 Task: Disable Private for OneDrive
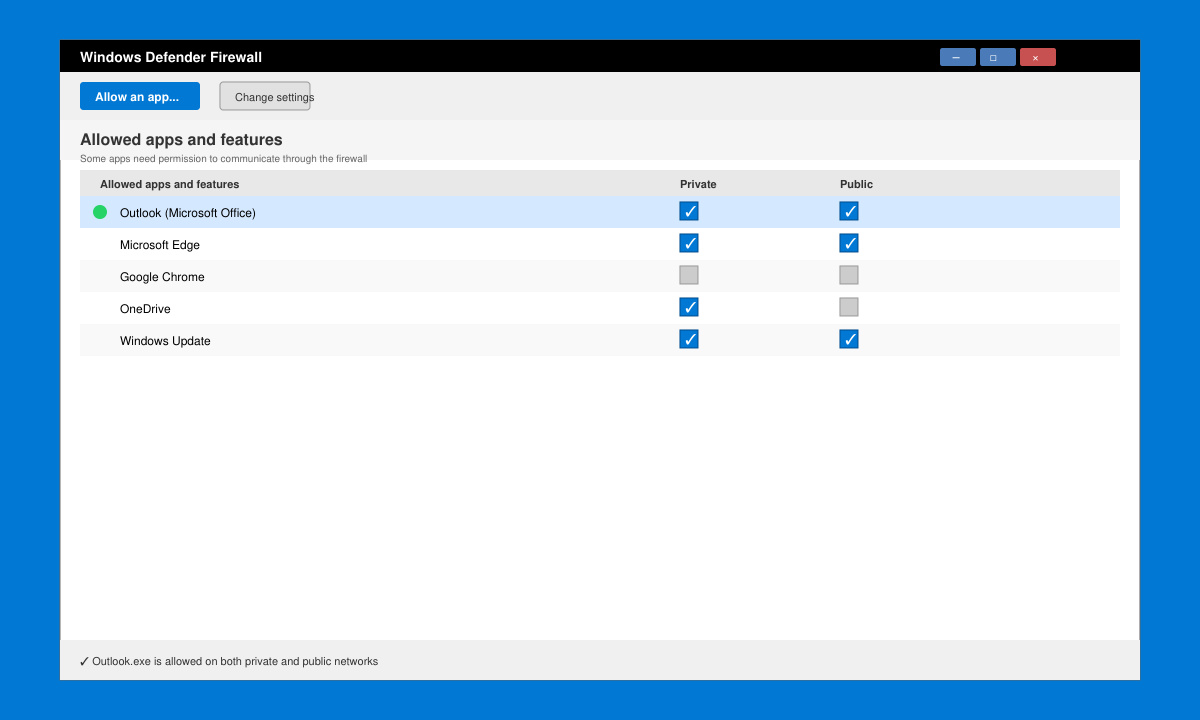click(x=689, y=307)
